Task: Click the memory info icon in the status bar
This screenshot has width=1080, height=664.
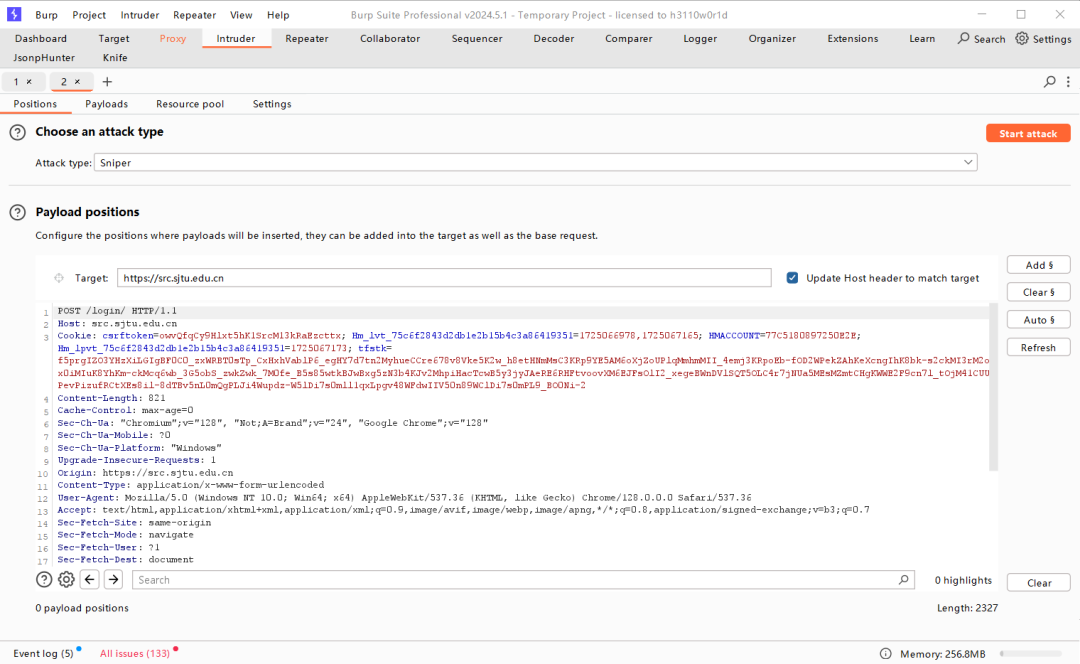Action: [x=886, y=654]
